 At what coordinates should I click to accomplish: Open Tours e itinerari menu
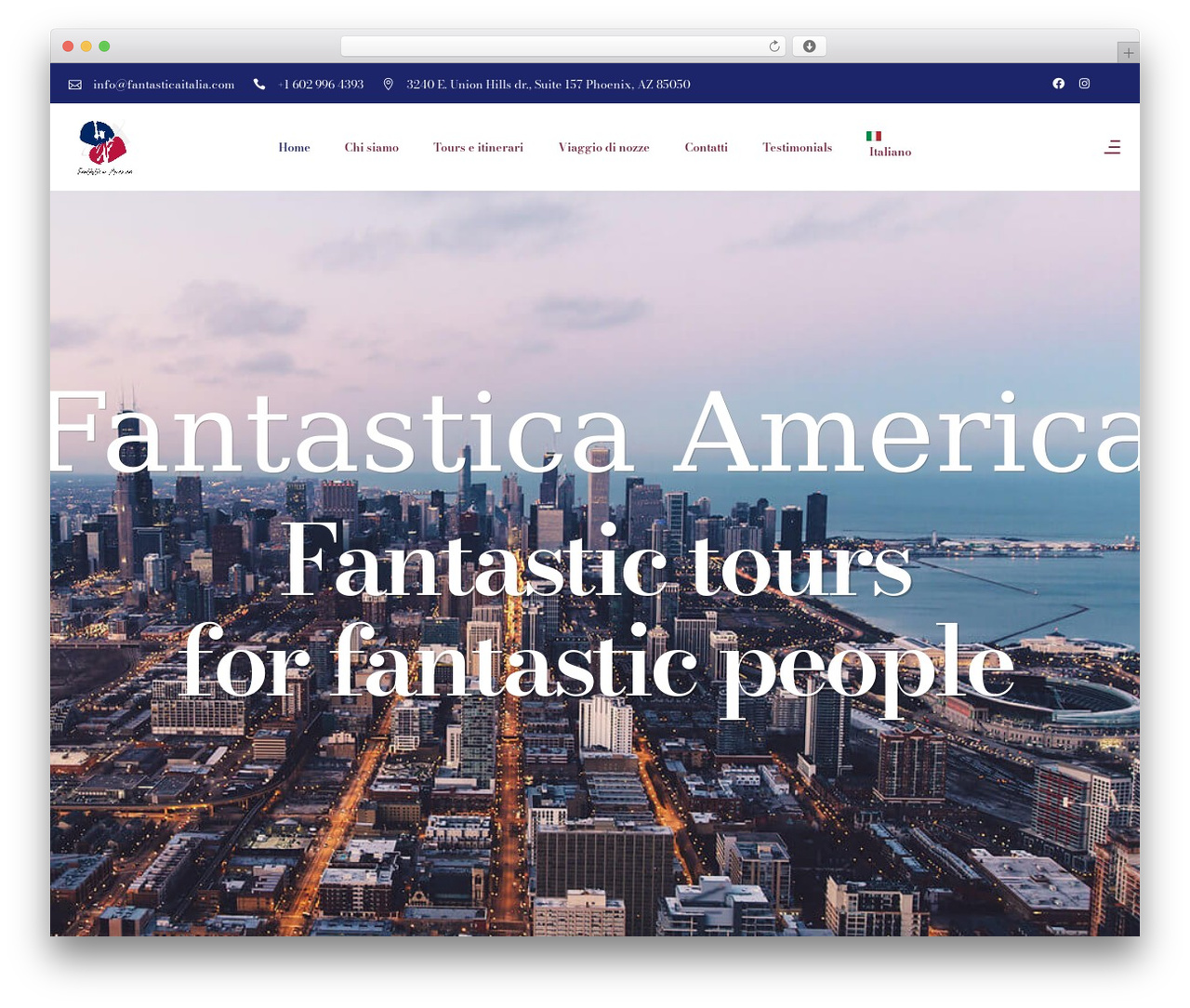478,147
